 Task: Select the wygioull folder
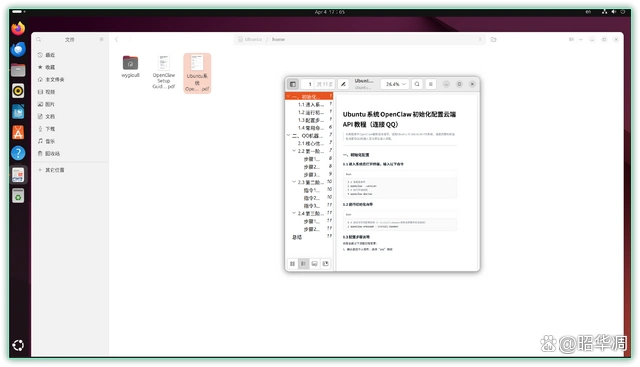130,66
